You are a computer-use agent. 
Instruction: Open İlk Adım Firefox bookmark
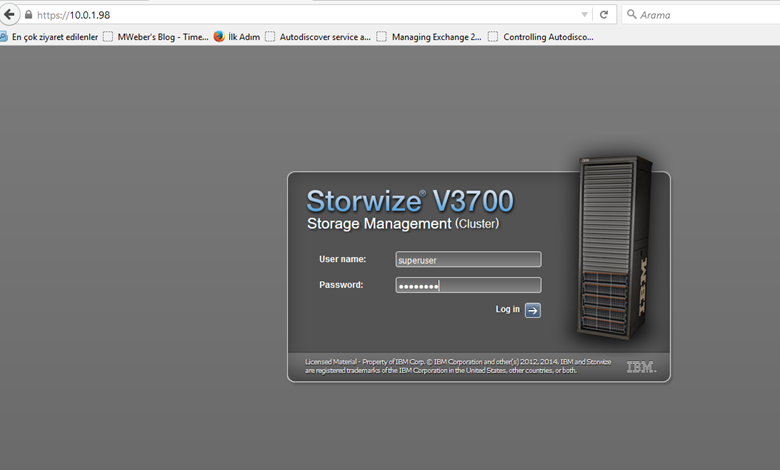(237, 37)
